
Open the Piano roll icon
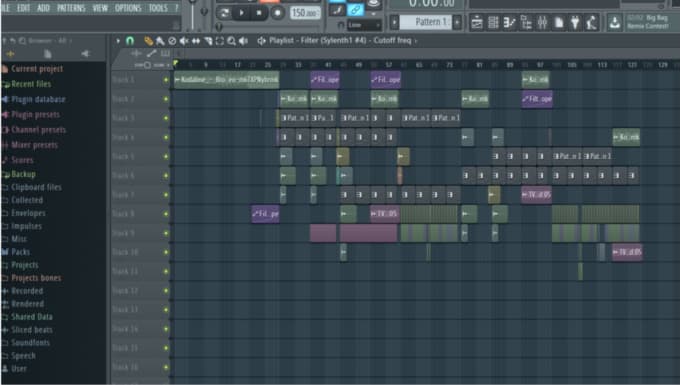pos(510,22)
